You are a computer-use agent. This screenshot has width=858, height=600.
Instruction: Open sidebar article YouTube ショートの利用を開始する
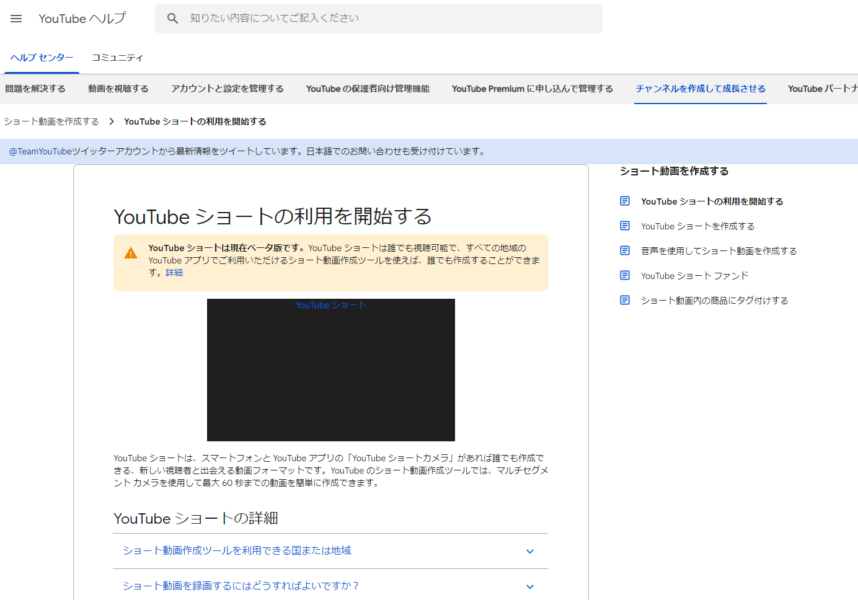[x=712, y=201]
